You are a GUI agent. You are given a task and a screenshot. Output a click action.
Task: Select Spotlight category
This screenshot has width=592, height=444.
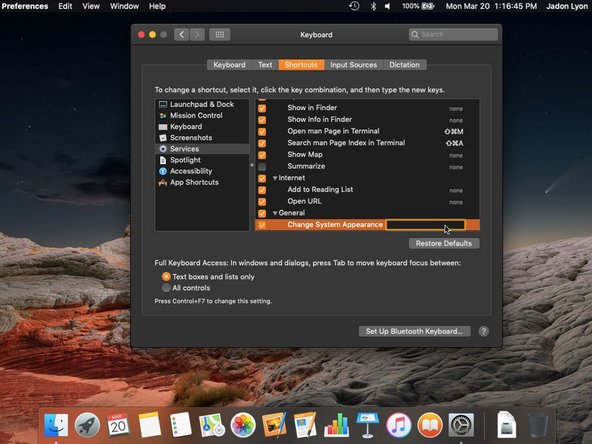(x=202, y=160)
